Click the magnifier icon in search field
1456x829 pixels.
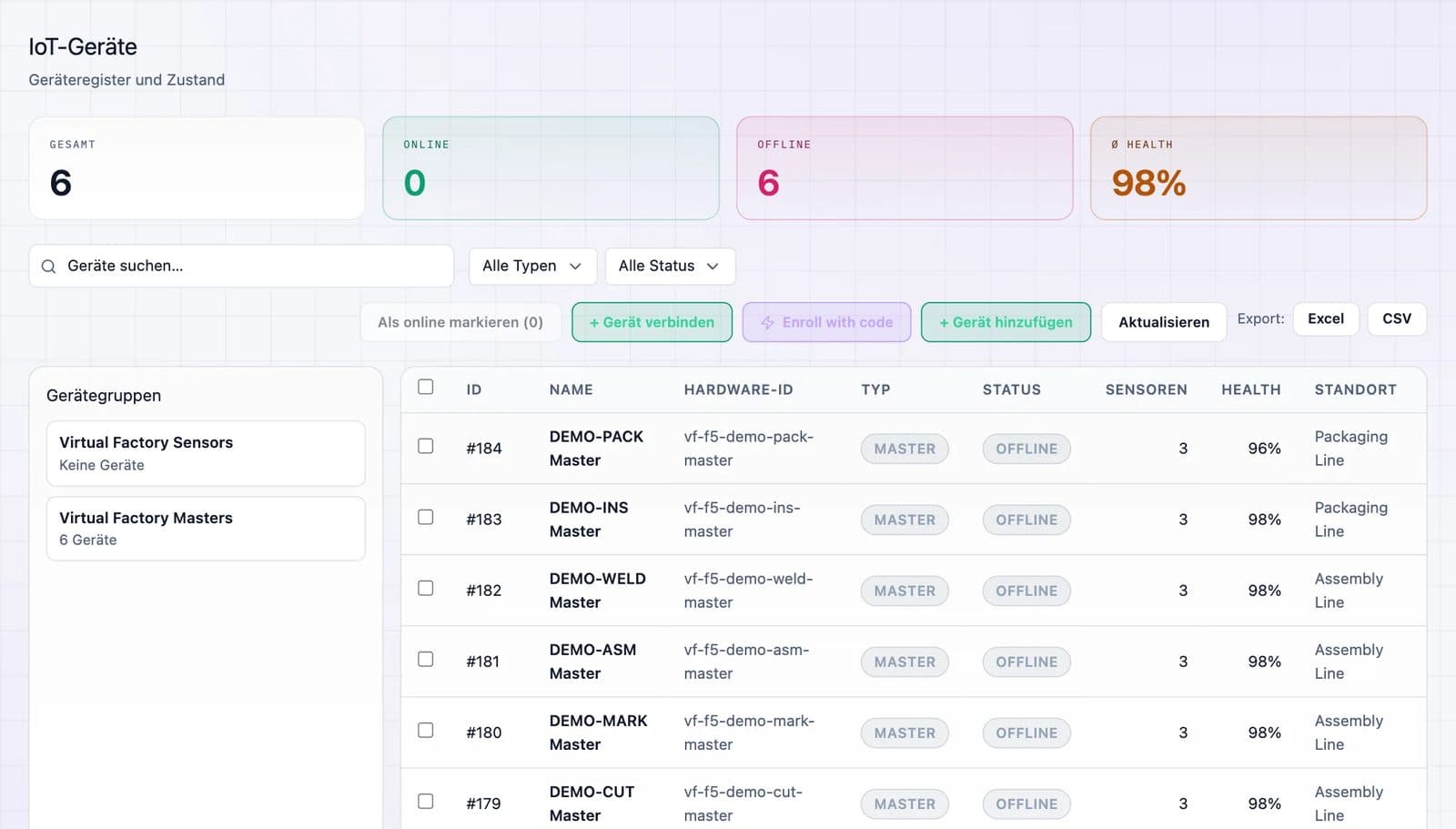tap(48, 267)
